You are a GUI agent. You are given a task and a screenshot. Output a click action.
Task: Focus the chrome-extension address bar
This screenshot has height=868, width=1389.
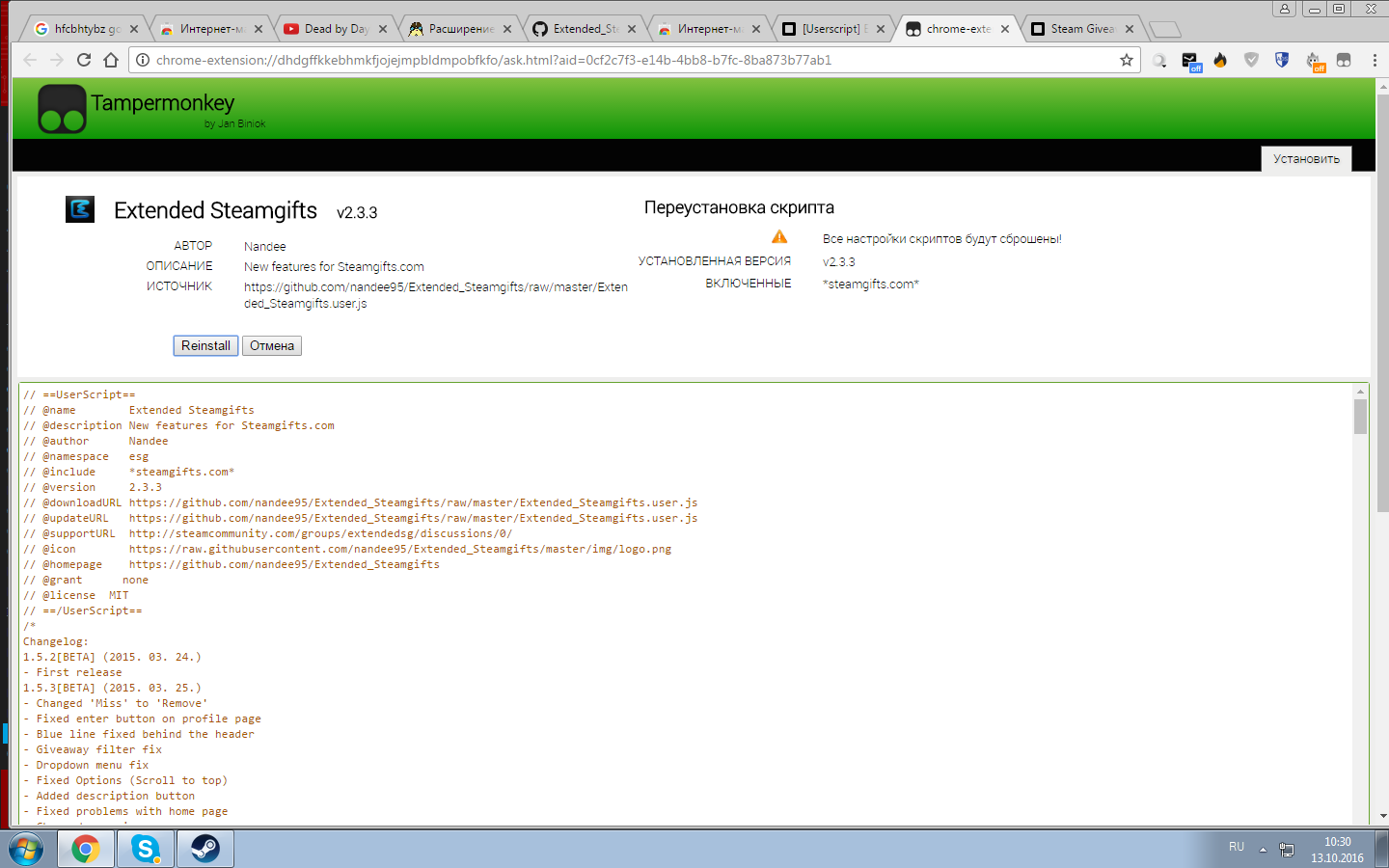click(634, 60)
